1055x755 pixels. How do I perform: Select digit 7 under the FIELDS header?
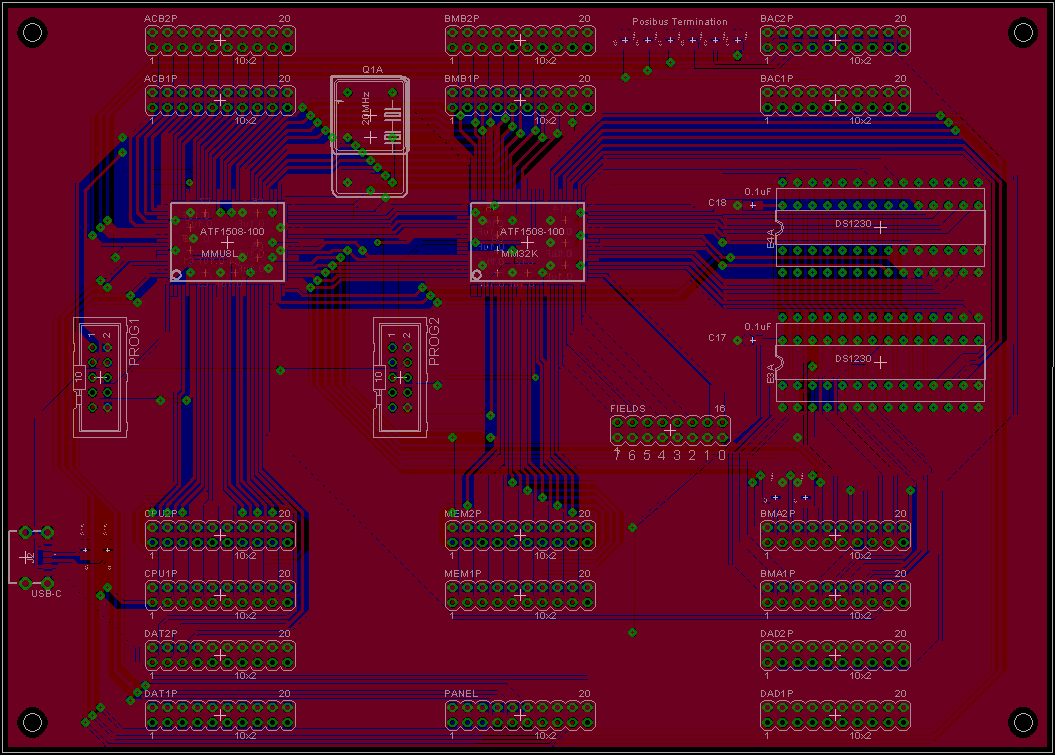(x=617, y=456)
